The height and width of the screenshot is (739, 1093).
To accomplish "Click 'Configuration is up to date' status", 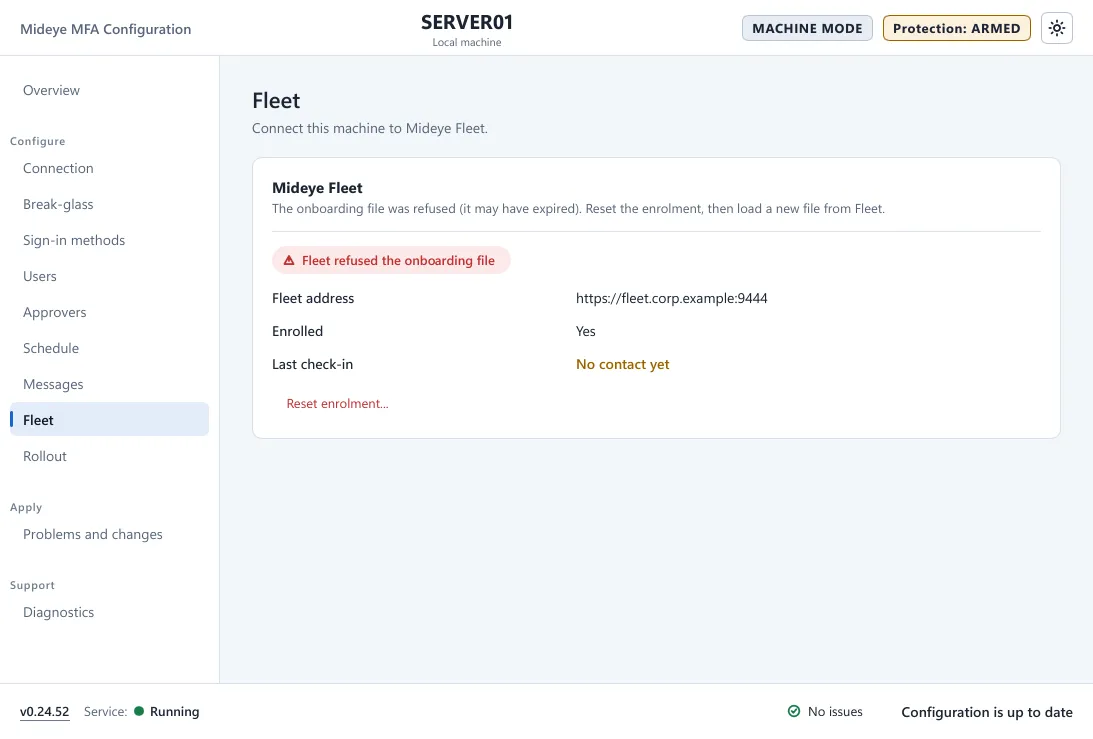I will point(987,712).
